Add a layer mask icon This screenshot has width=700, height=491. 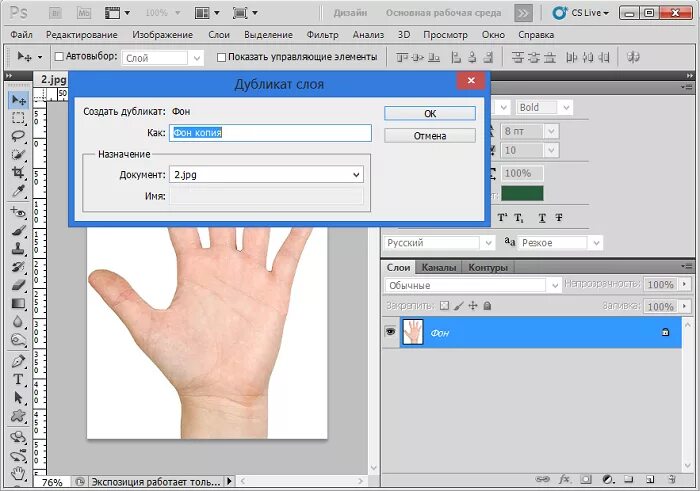[x=586, y=479]
